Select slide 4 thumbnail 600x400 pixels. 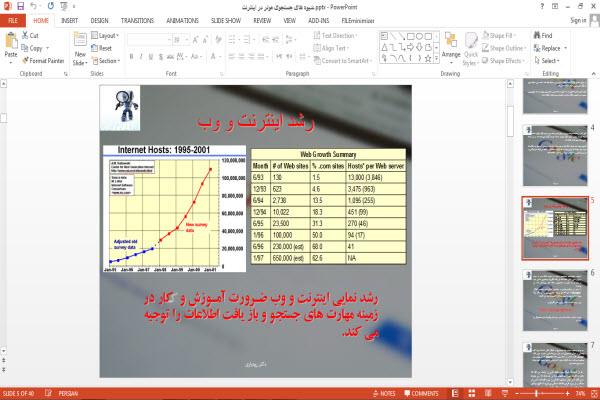tap(554, 155)
